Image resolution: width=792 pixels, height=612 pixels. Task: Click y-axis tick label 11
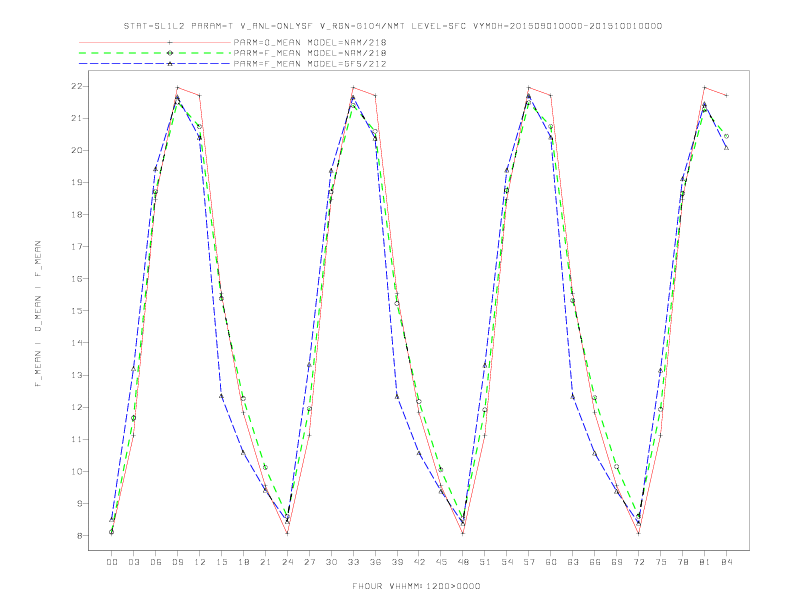[77, 439]
